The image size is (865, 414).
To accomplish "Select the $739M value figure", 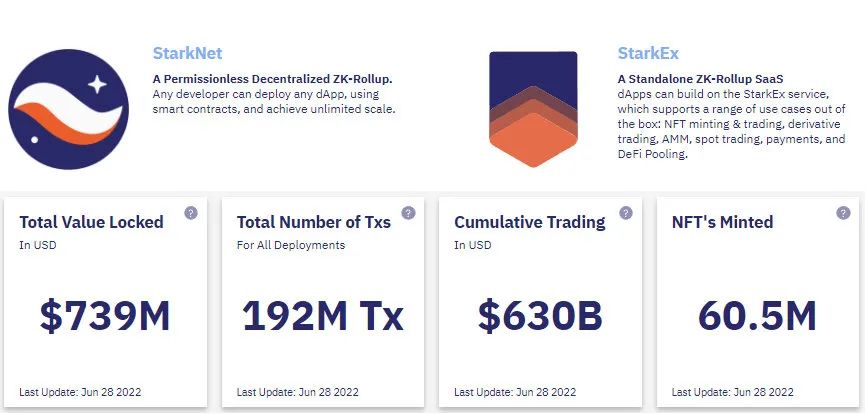I will (105, 316).
